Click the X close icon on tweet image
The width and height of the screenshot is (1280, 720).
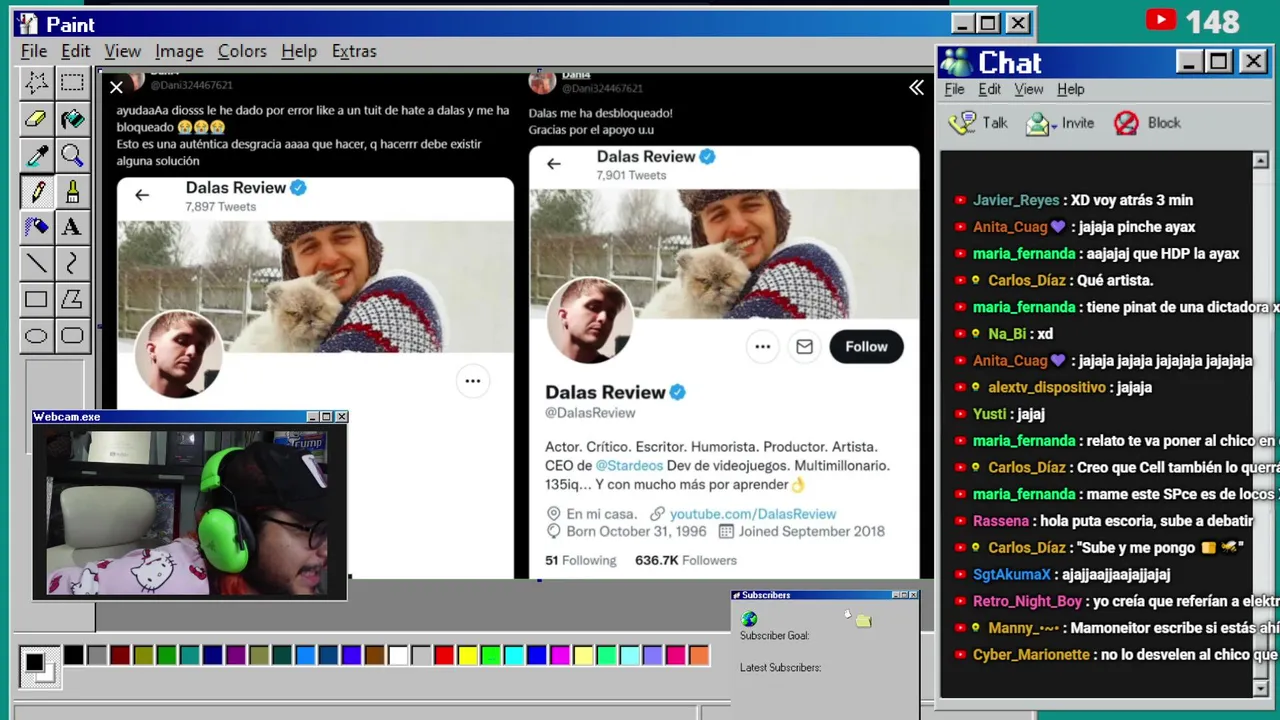point(116,88)
